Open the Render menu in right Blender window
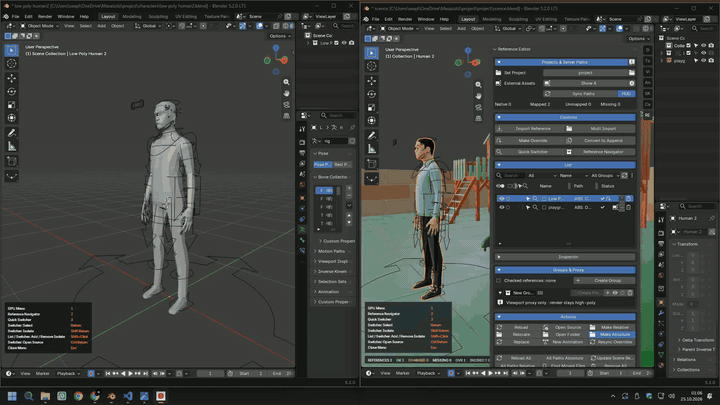The height and width of the screenshot is (405, 720). coord(405,19)
